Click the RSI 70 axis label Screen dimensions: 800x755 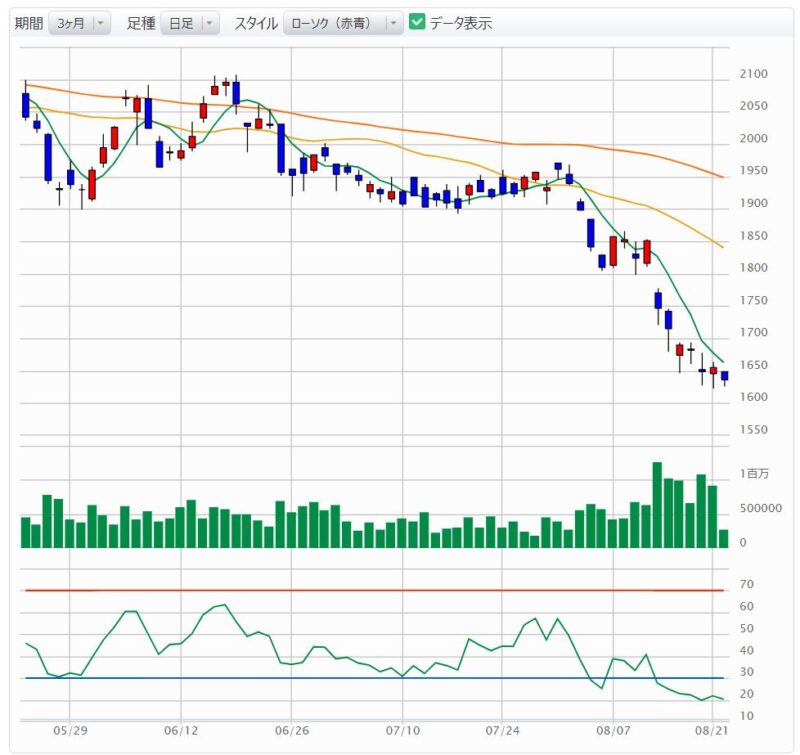746,584
